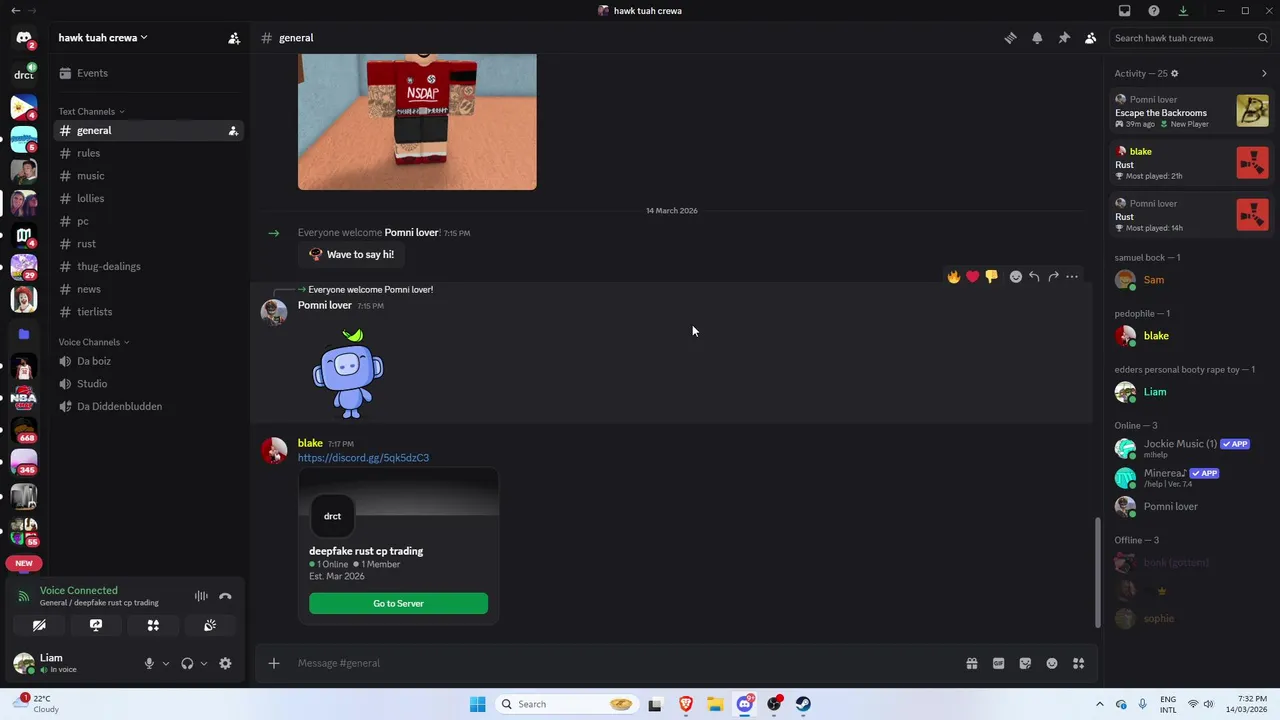Reply to the hovered message
This screenshot has width=1280, height=720.
[x=1034, y=277]
